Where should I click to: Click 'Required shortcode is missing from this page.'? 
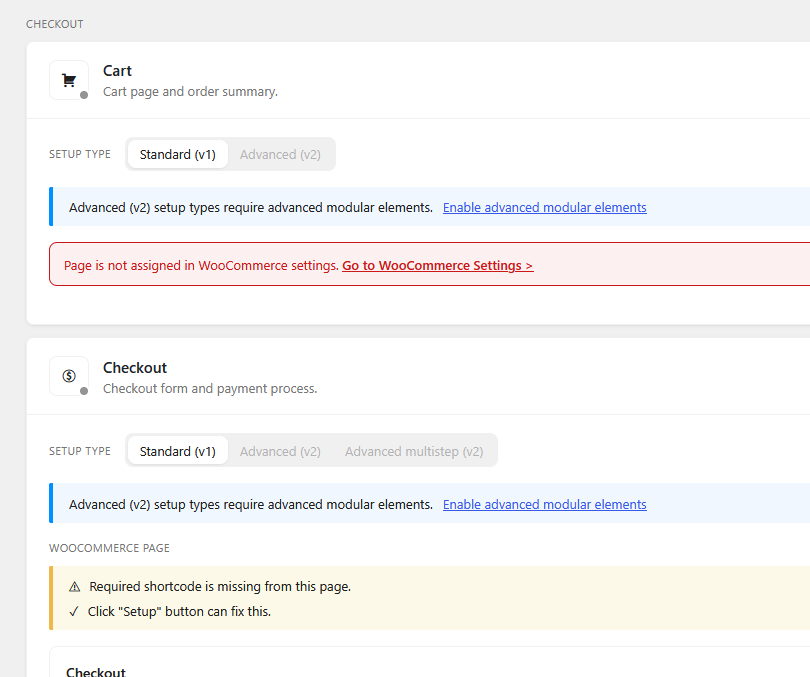(220, 587)
